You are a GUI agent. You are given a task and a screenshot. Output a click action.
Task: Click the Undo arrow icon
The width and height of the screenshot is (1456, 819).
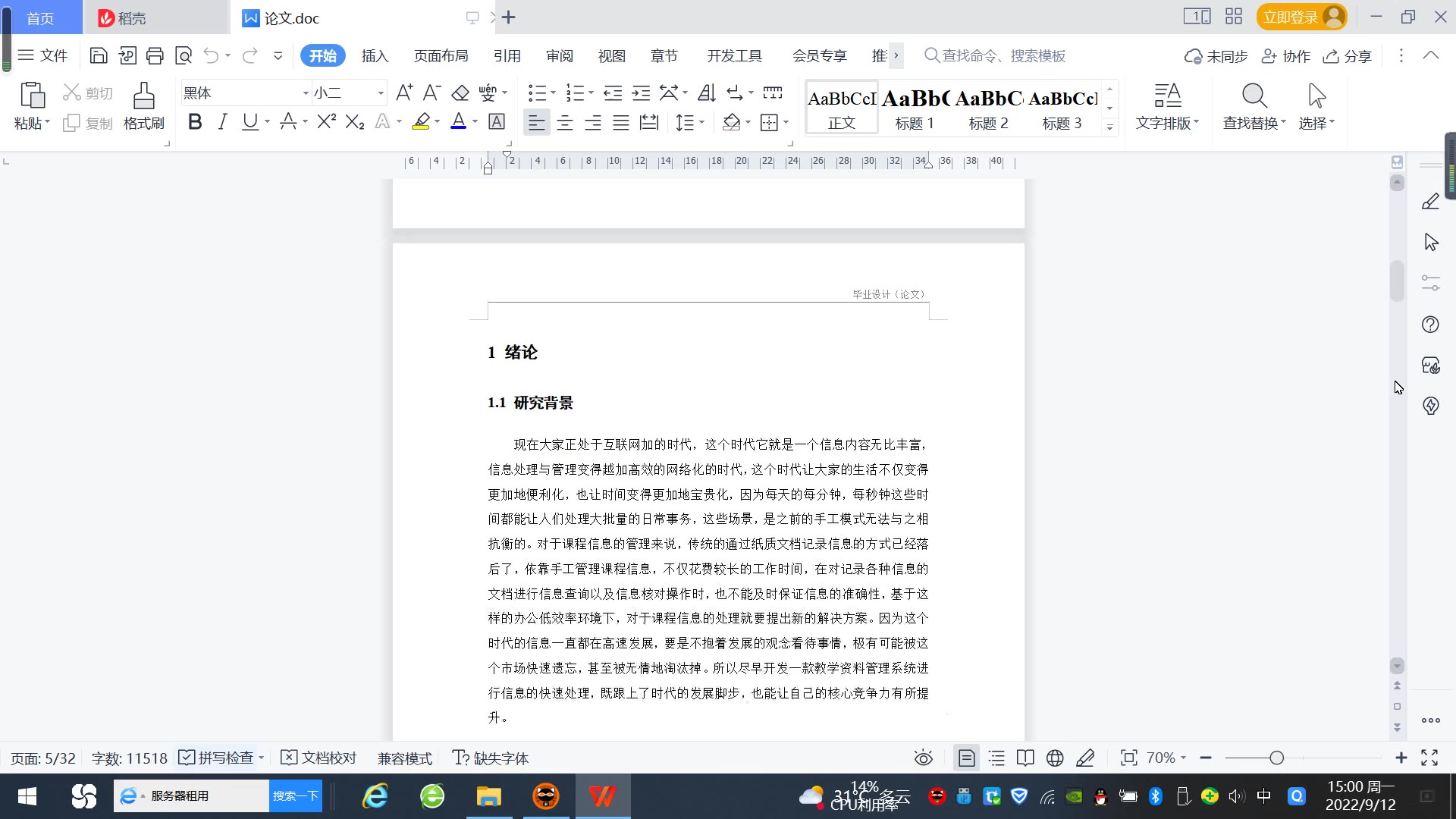tap(211, 55)
